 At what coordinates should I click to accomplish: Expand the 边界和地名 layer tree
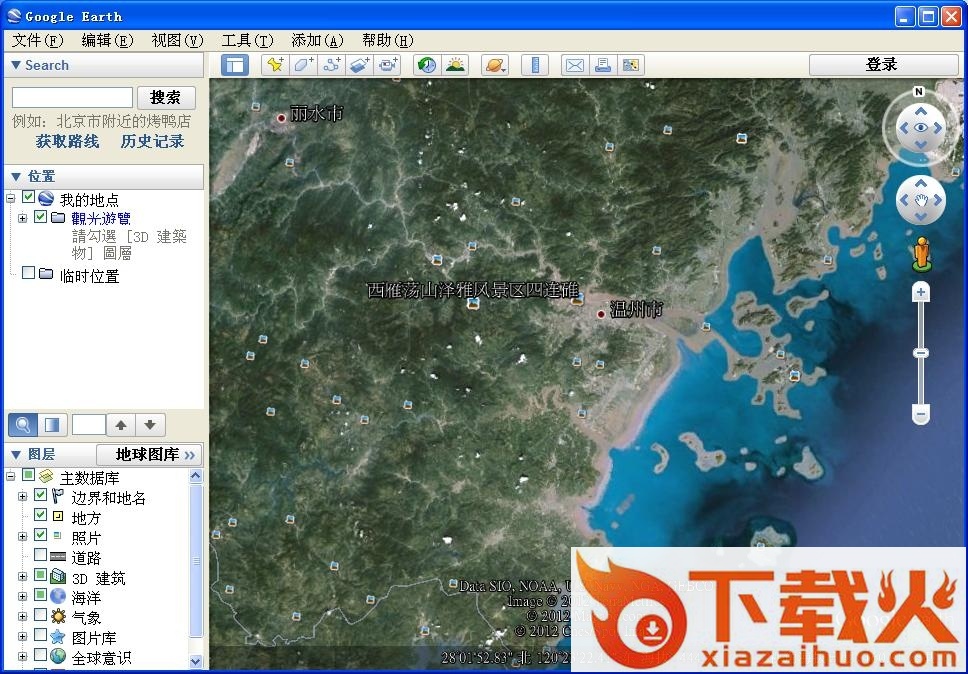(x=22, y=496)
